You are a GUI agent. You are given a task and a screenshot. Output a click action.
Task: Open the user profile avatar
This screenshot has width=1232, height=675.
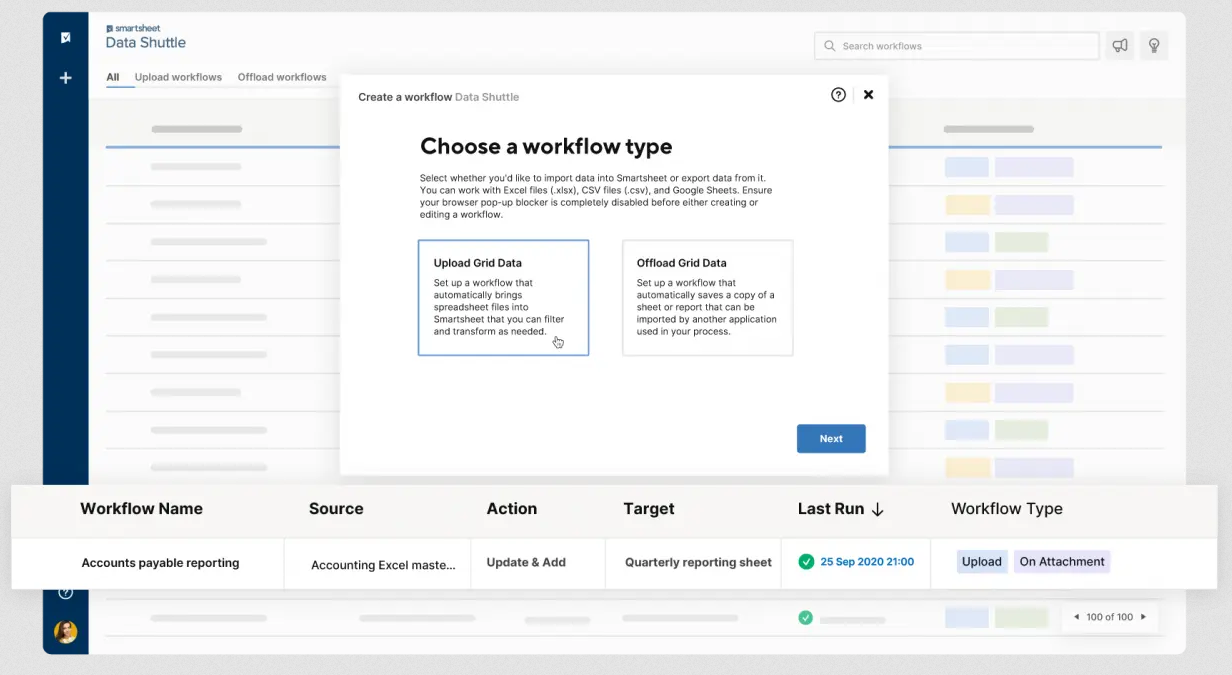(66, 632)
